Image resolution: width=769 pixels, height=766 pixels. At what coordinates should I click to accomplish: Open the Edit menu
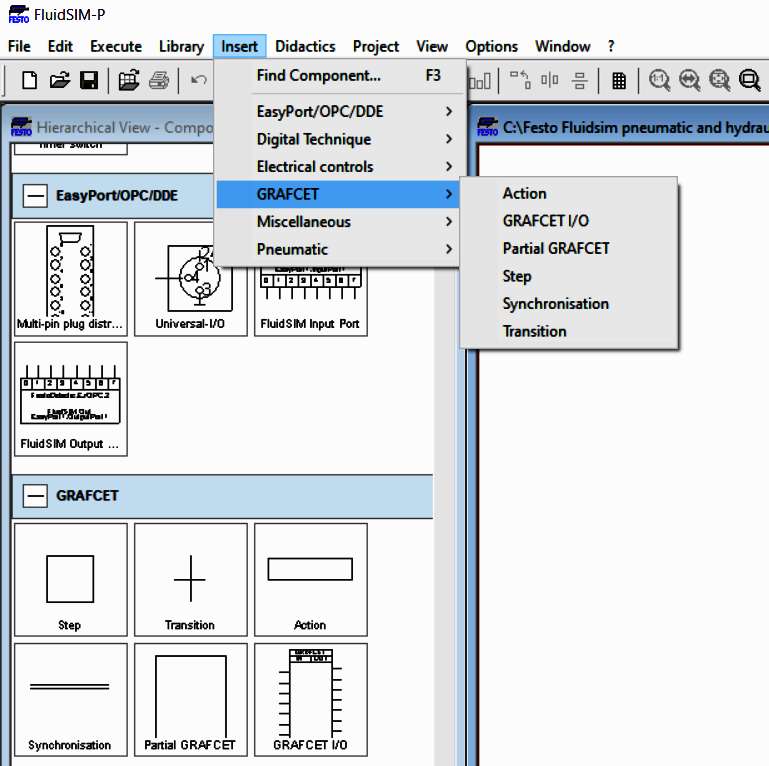click(x=60, y=46)
